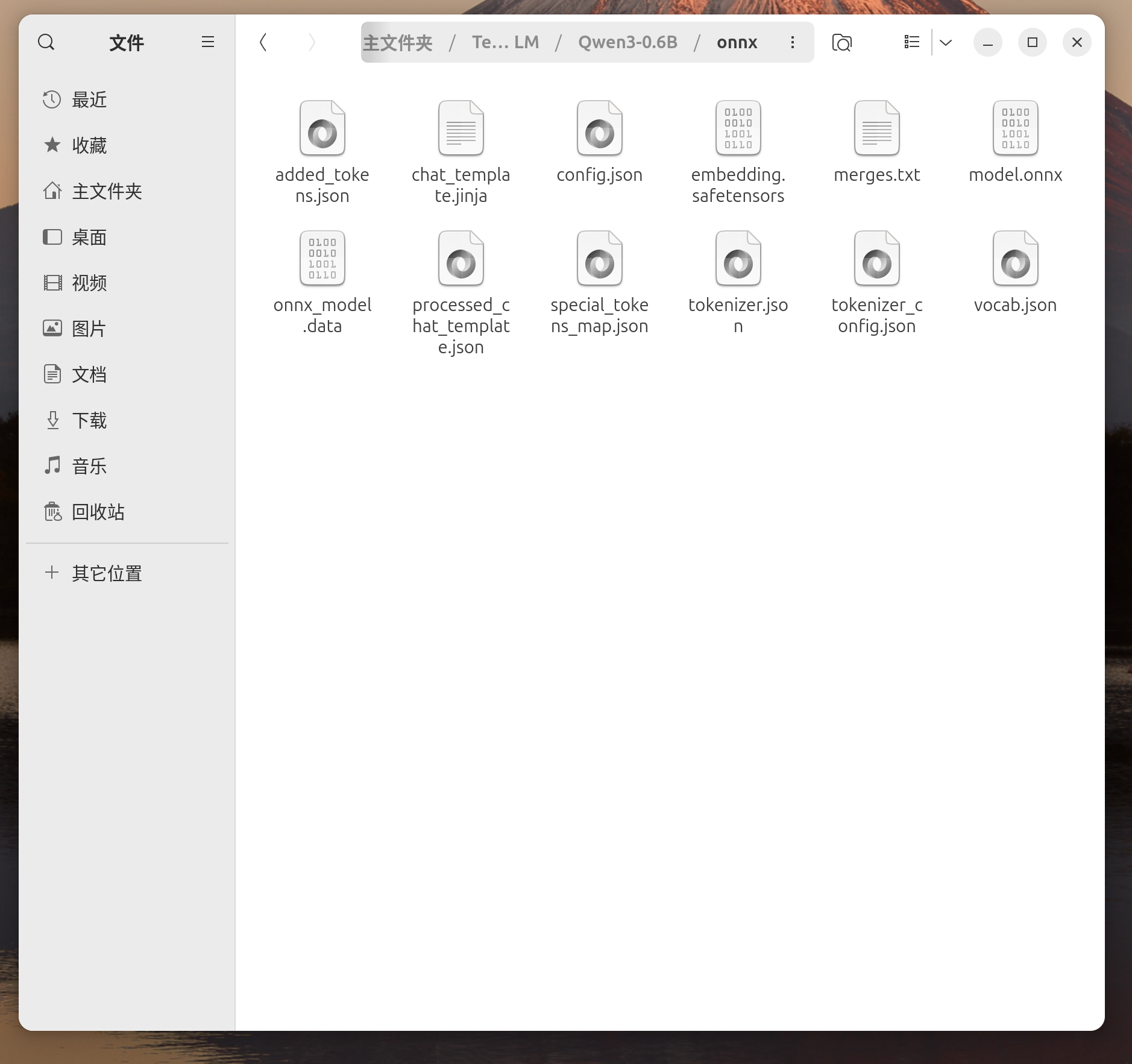Image resolution: width=1132 pixels, height=1064 pixels.
Task: Open the hamburger main menu
Action: click(x=208, y=42)
